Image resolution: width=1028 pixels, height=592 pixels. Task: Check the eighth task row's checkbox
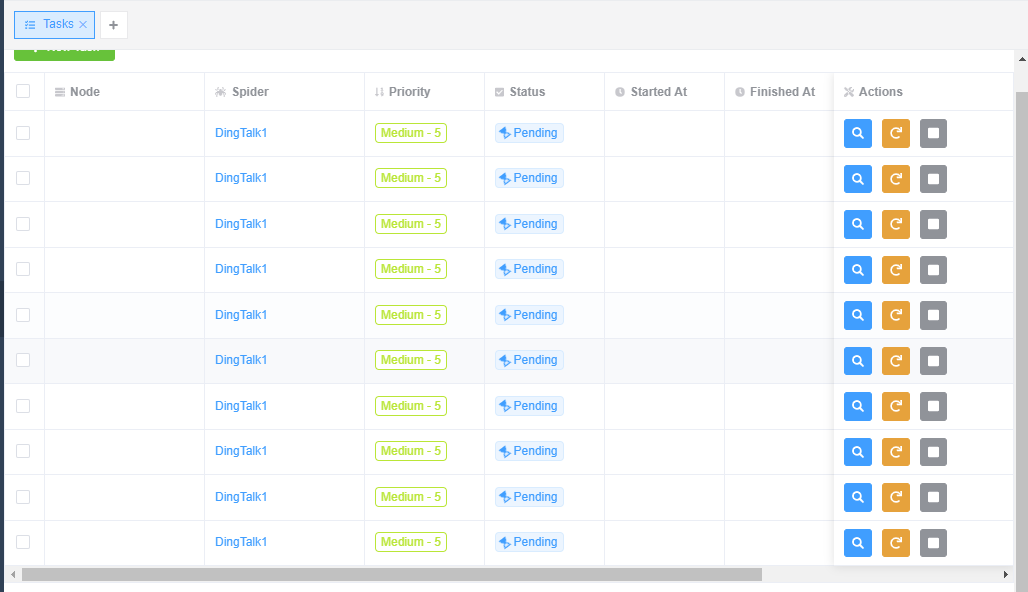point(23,451)
